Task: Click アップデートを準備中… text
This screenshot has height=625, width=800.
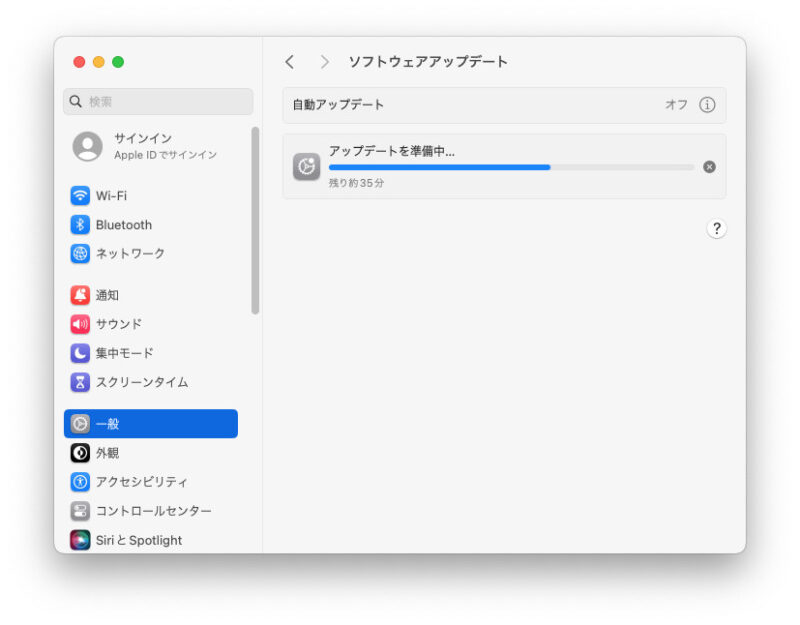Action: [x=391, y=151]
